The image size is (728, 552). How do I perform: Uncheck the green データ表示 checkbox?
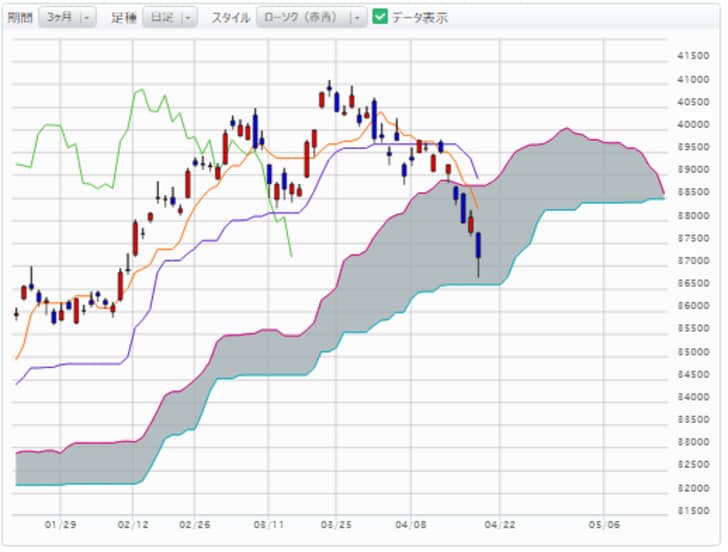tap(380, 17)
